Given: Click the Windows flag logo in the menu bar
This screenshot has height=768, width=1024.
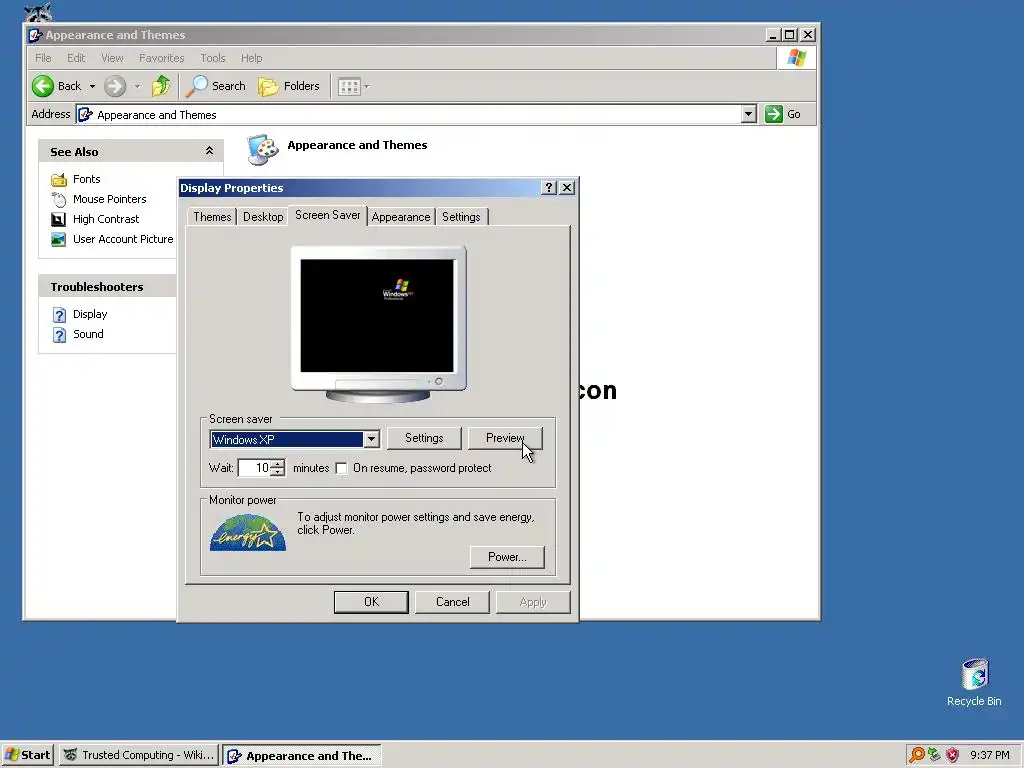Looking at the screenshot, I should 796,58.
